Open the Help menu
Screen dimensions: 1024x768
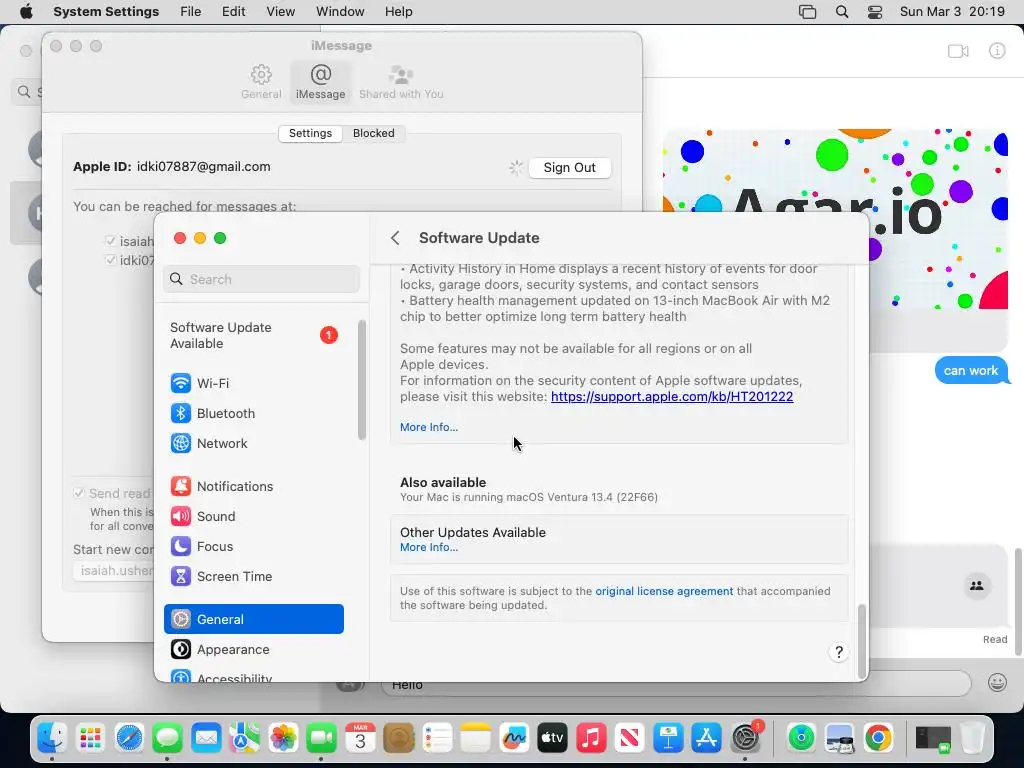pos(398,12)
